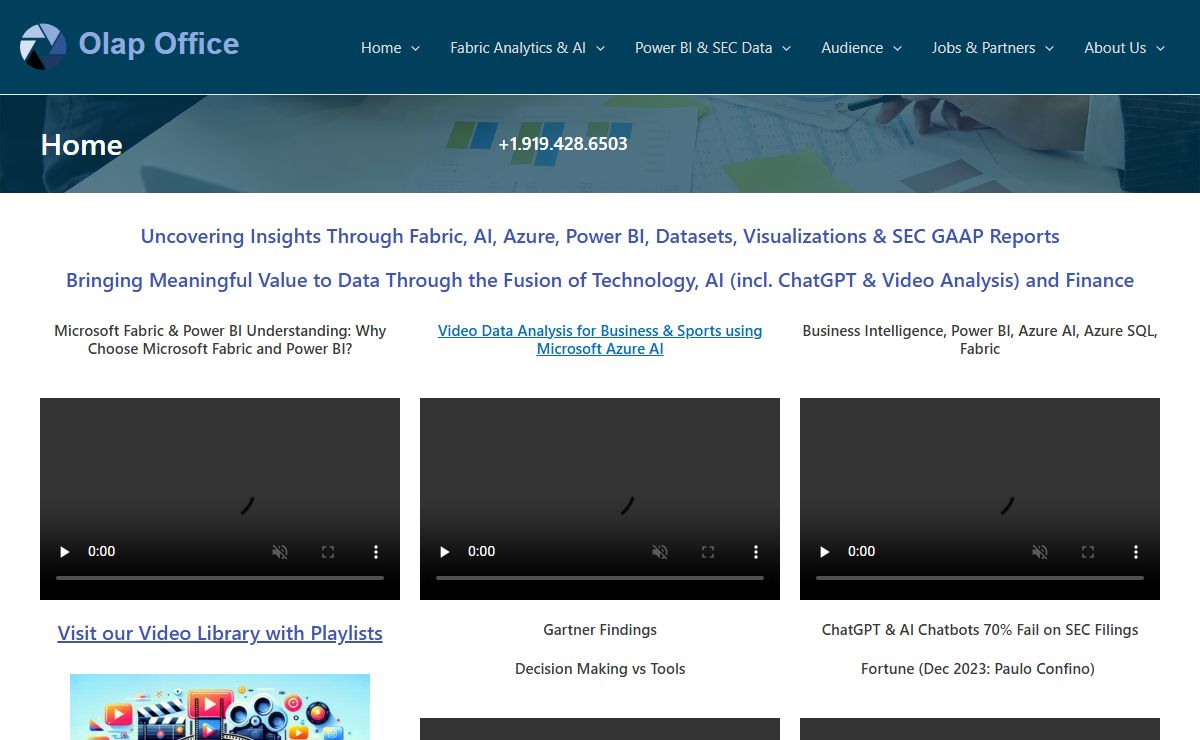Click Microsoft Fabric & Power BI Understanding caption

point(220,340)
